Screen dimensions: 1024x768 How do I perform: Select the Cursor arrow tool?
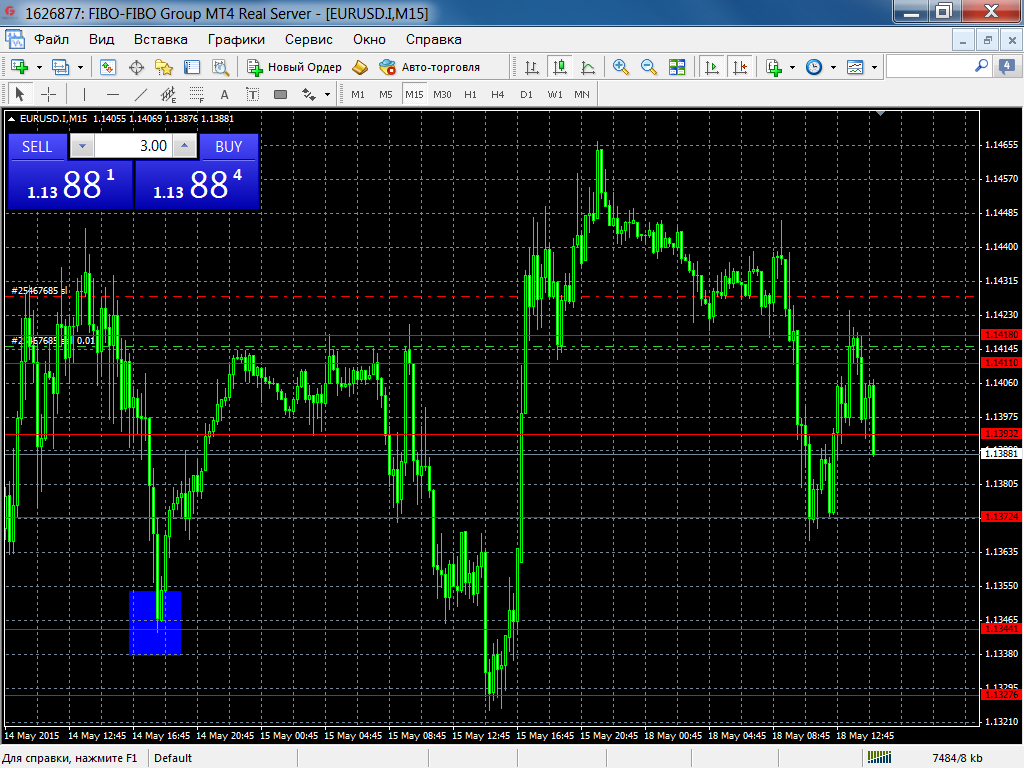point(20,95)
